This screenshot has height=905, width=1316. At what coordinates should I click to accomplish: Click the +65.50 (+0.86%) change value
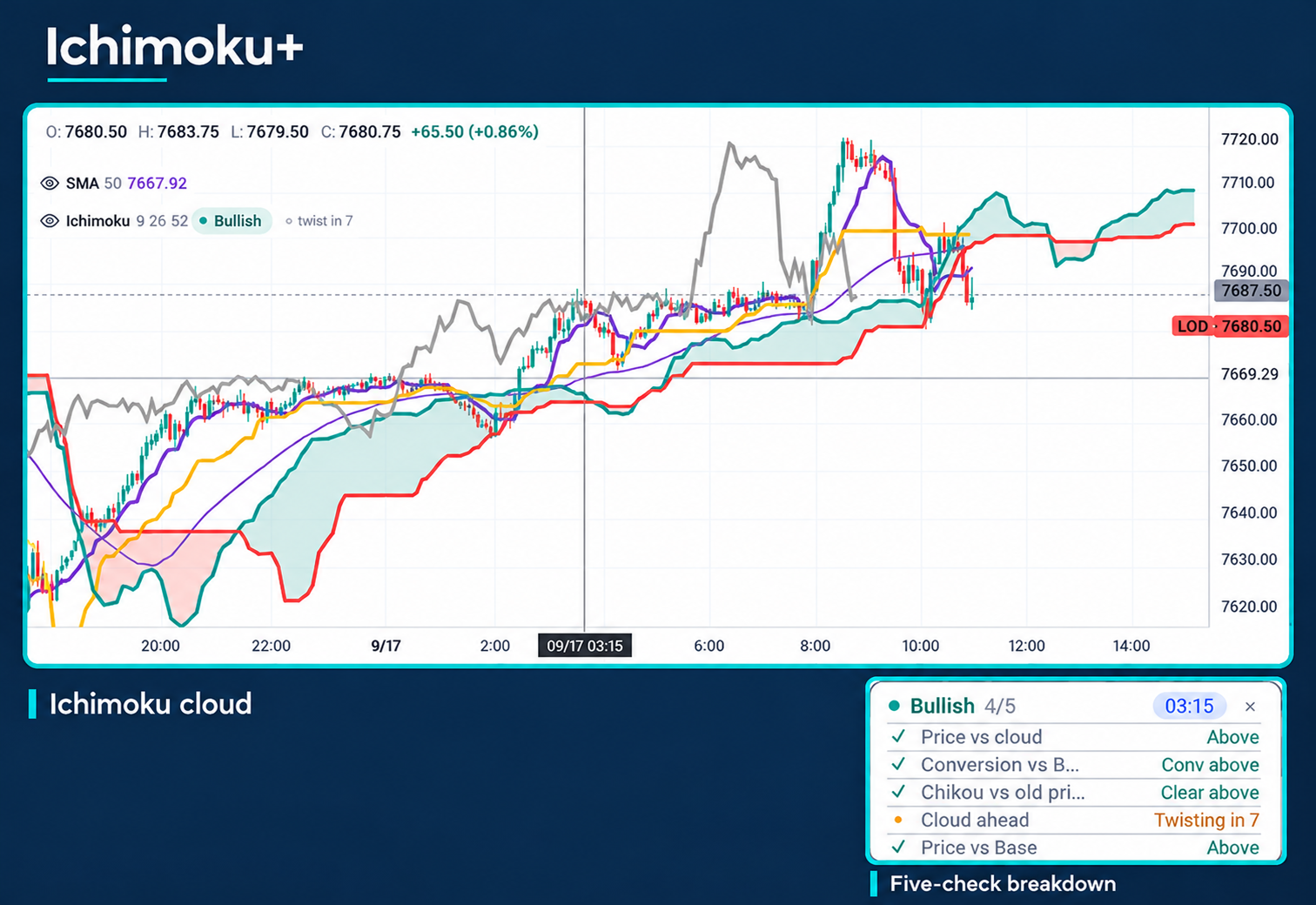point(475,132)
